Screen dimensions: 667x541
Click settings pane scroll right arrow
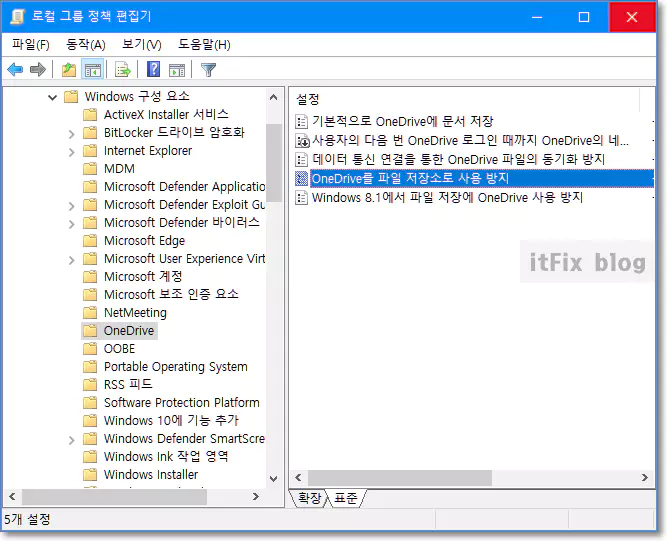pyautogui.click(x=645, y=478)
